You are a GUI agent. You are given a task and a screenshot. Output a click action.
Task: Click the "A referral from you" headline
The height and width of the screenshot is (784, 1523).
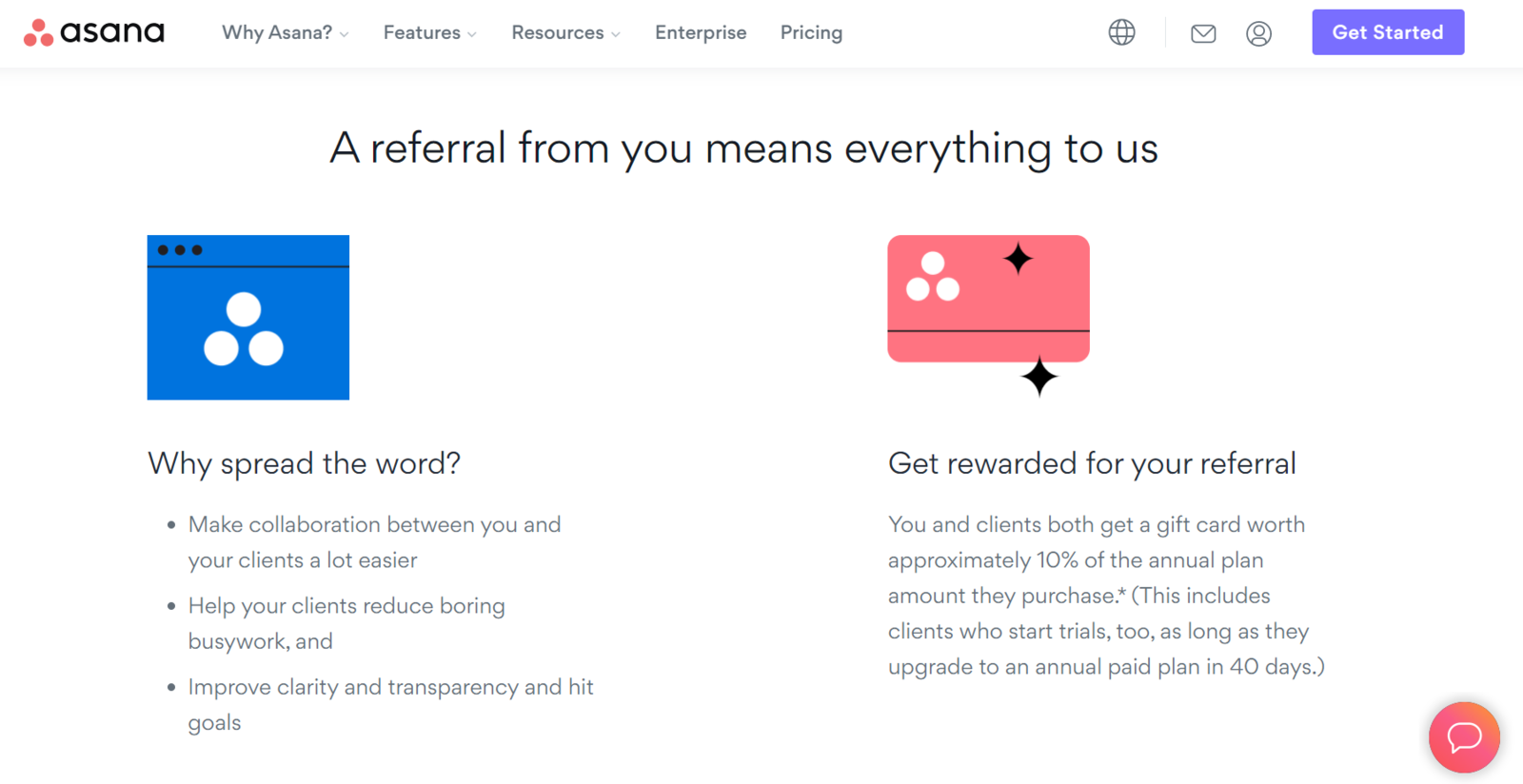[x=743, y=148]
